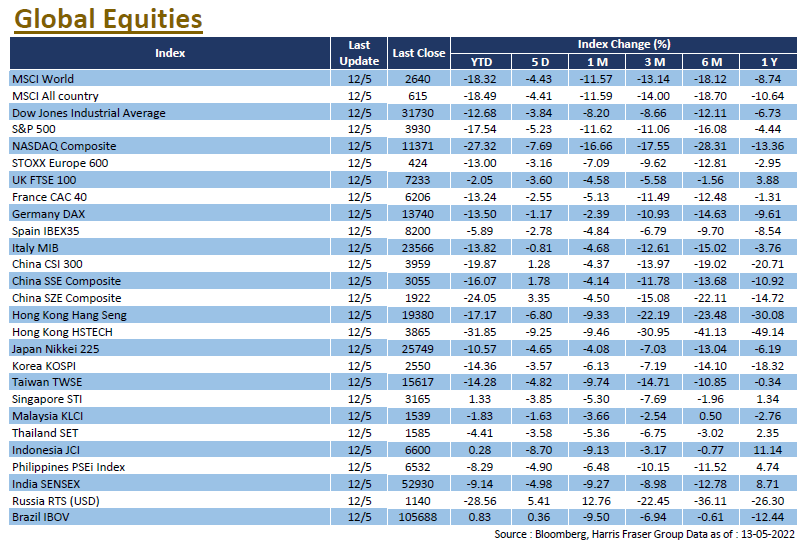Screen dimensions: 811x547
Task: Click the Philippines PSEi Index label
Action: tap(68, 467)
